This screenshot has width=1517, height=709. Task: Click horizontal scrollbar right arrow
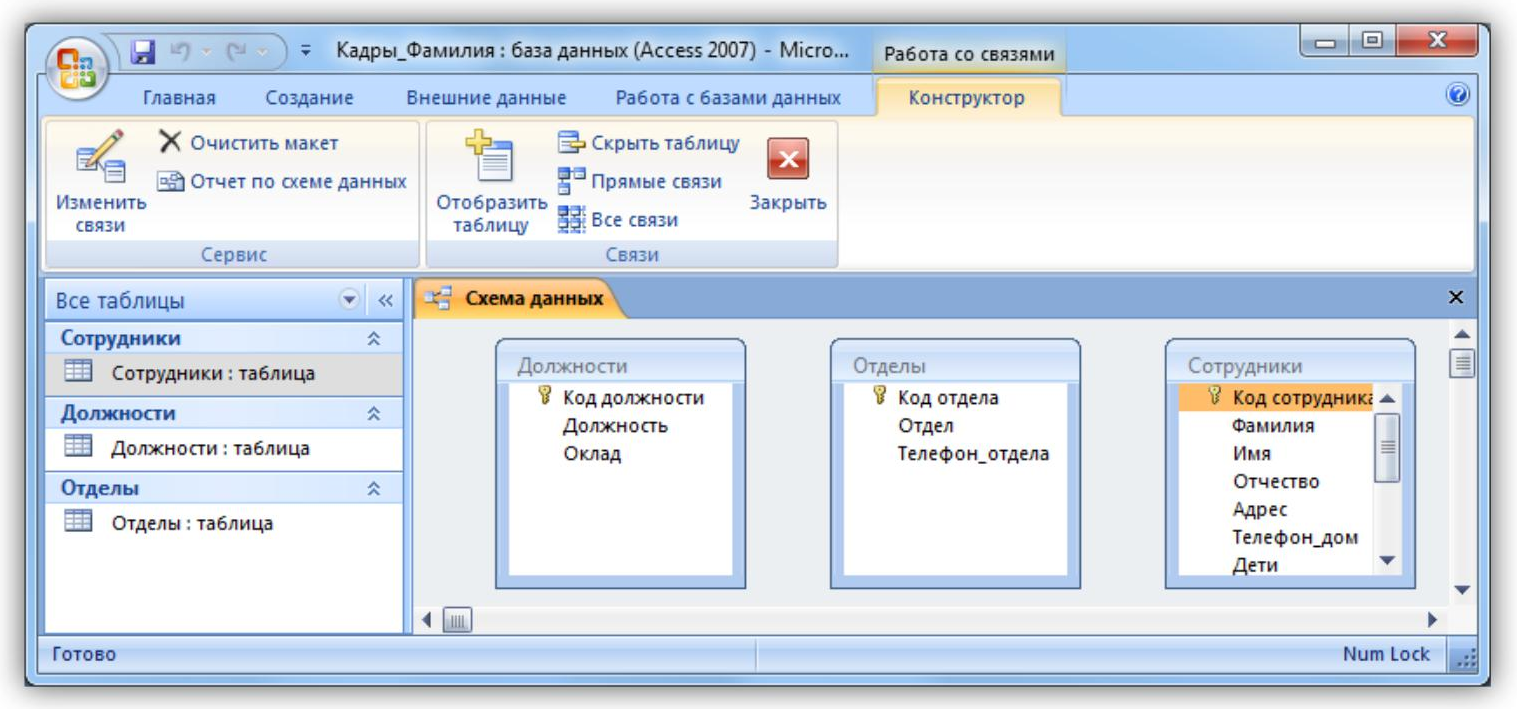tap(1433, 620)
